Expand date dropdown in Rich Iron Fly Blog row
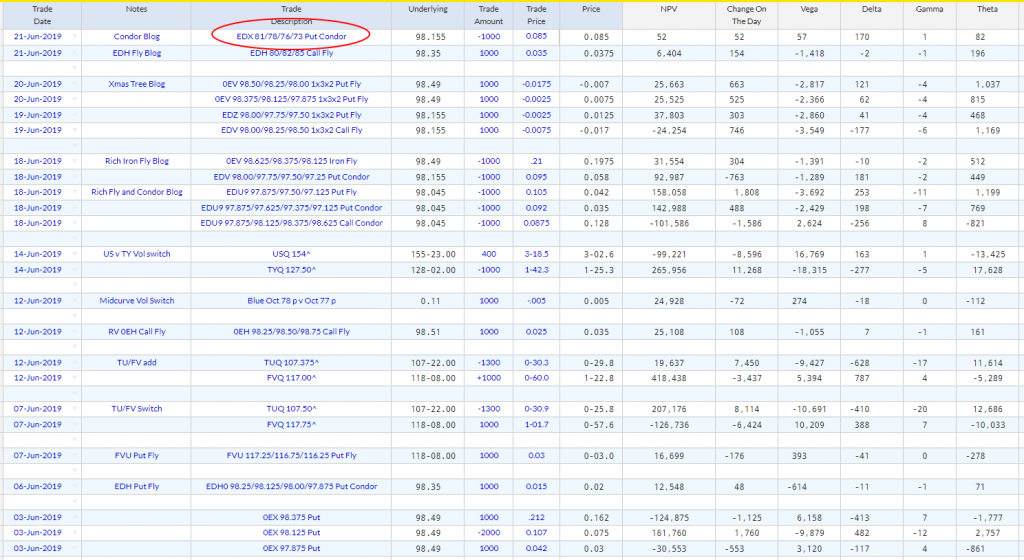 pyautogui.click(x=74, y=161)
